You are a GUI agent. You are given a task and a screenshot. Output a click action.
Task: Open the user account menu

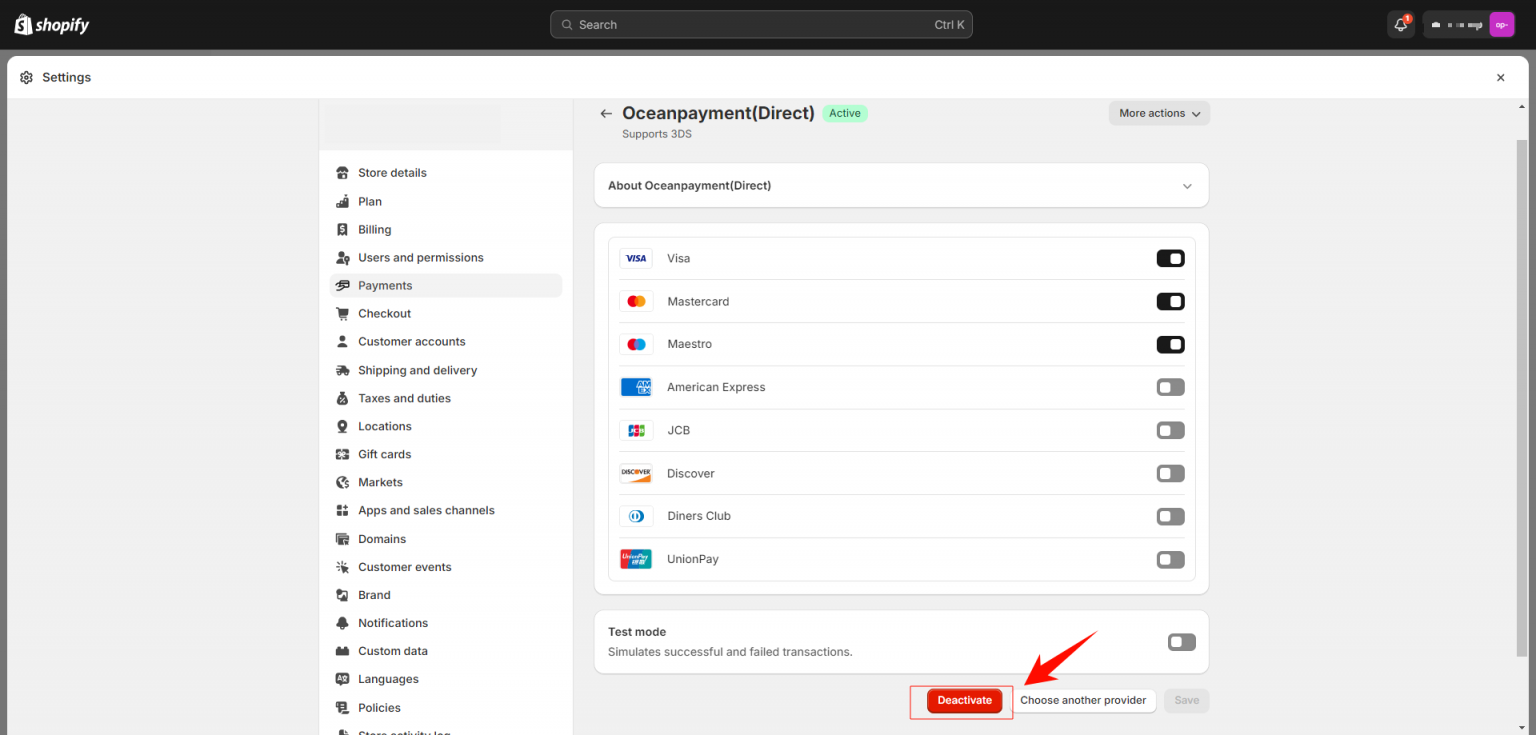tap(1469, 25)
